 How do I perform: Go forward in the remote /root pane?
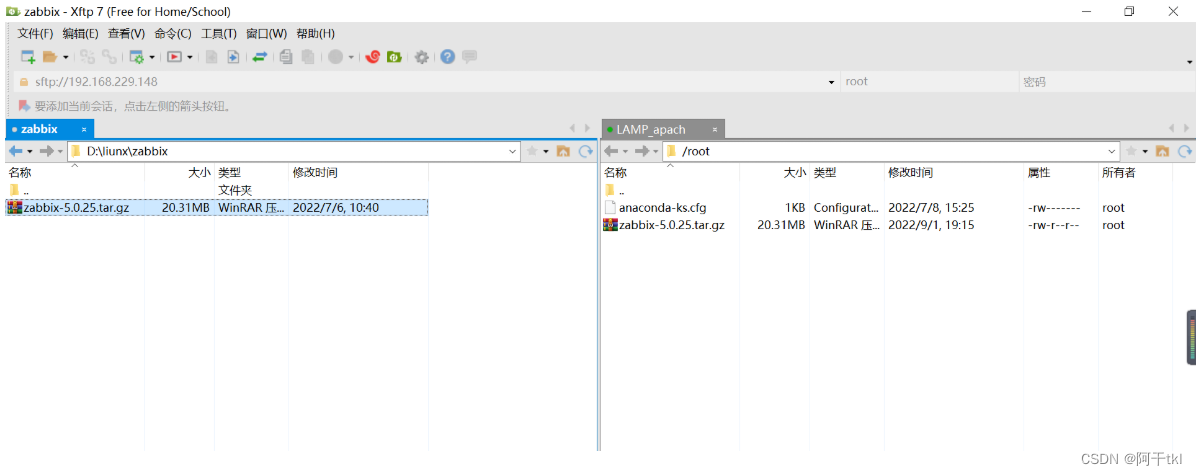point(643,151)
